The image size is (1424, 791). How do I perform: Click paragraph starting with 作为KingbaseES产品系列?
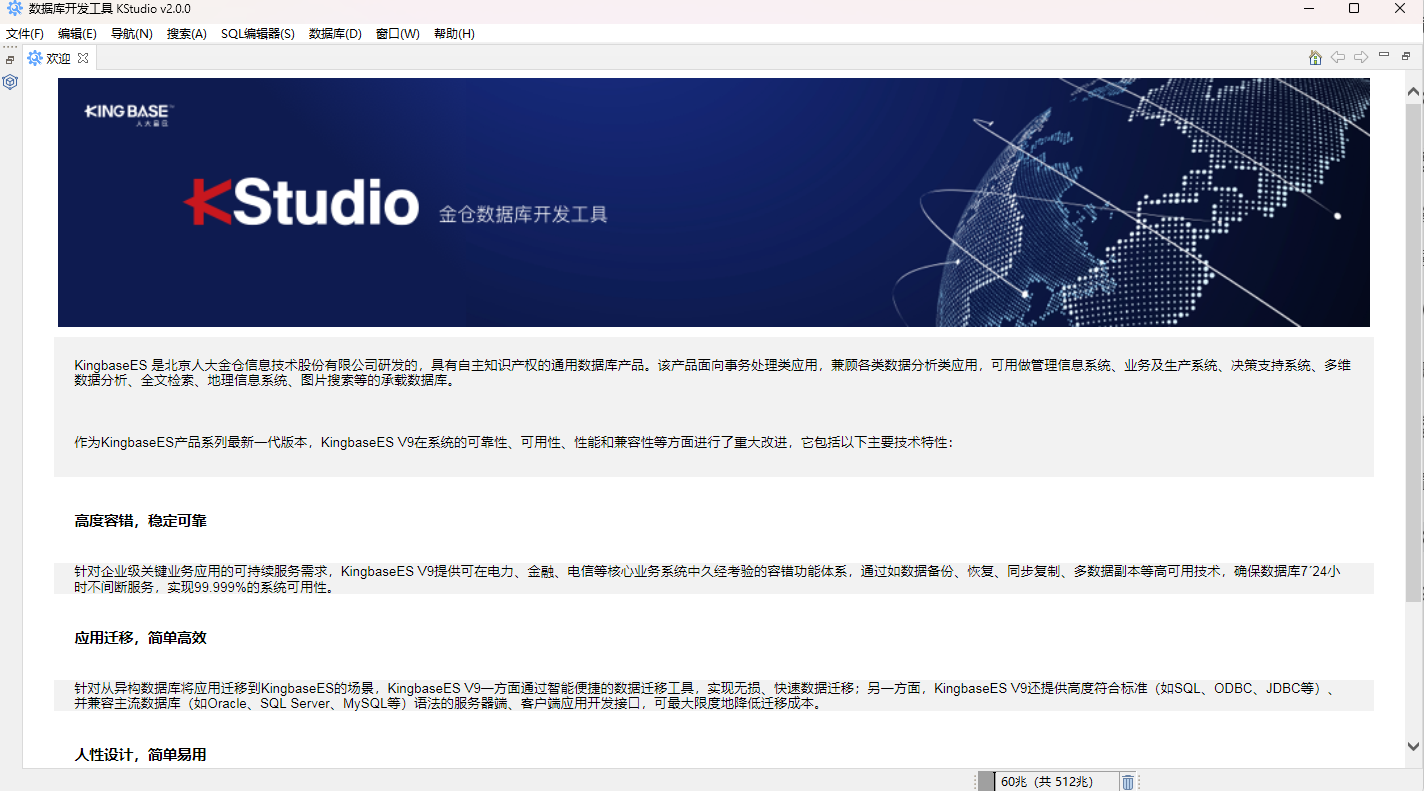click(x=514, y=442)
